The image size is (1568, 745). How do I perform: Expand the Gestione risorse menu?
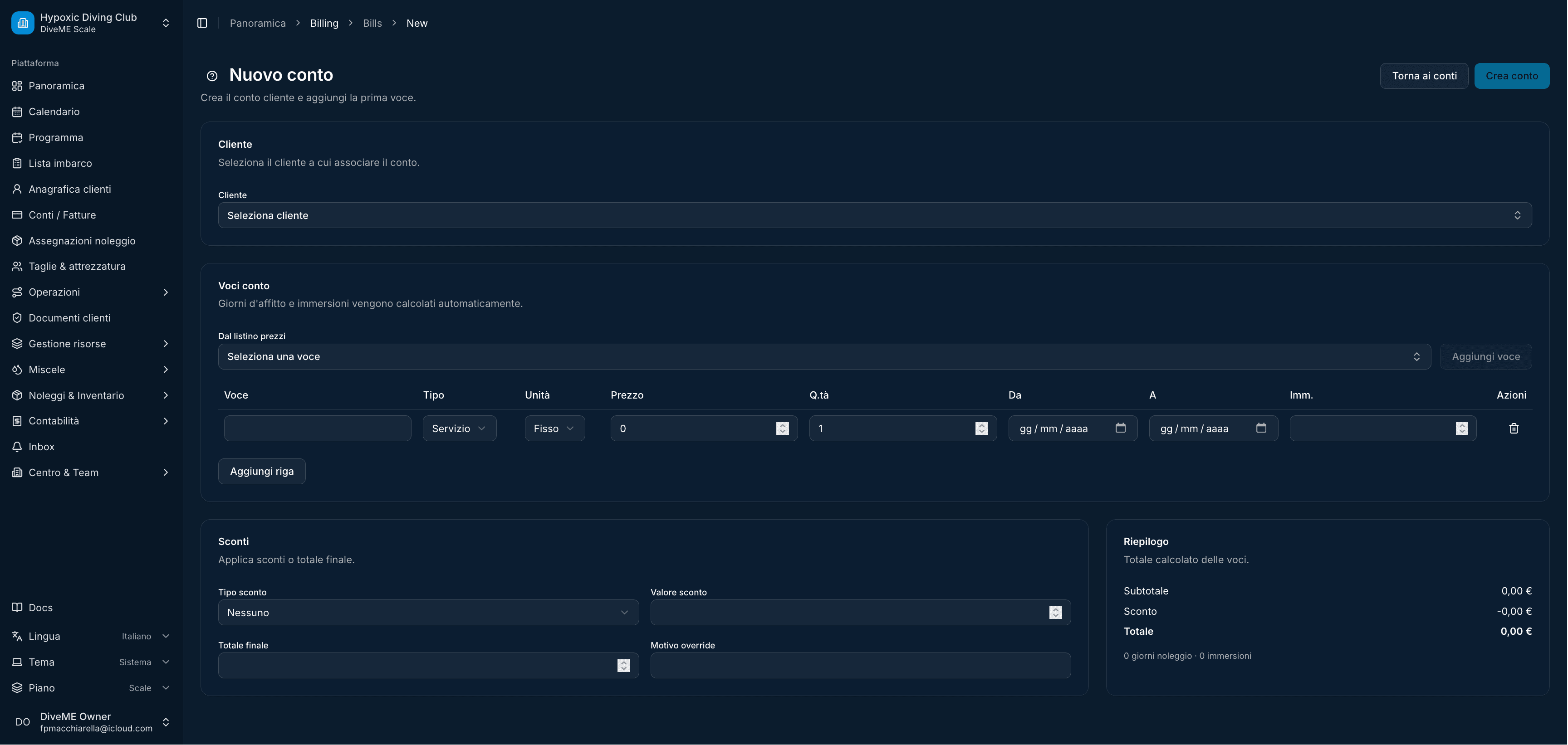[91, 344]
